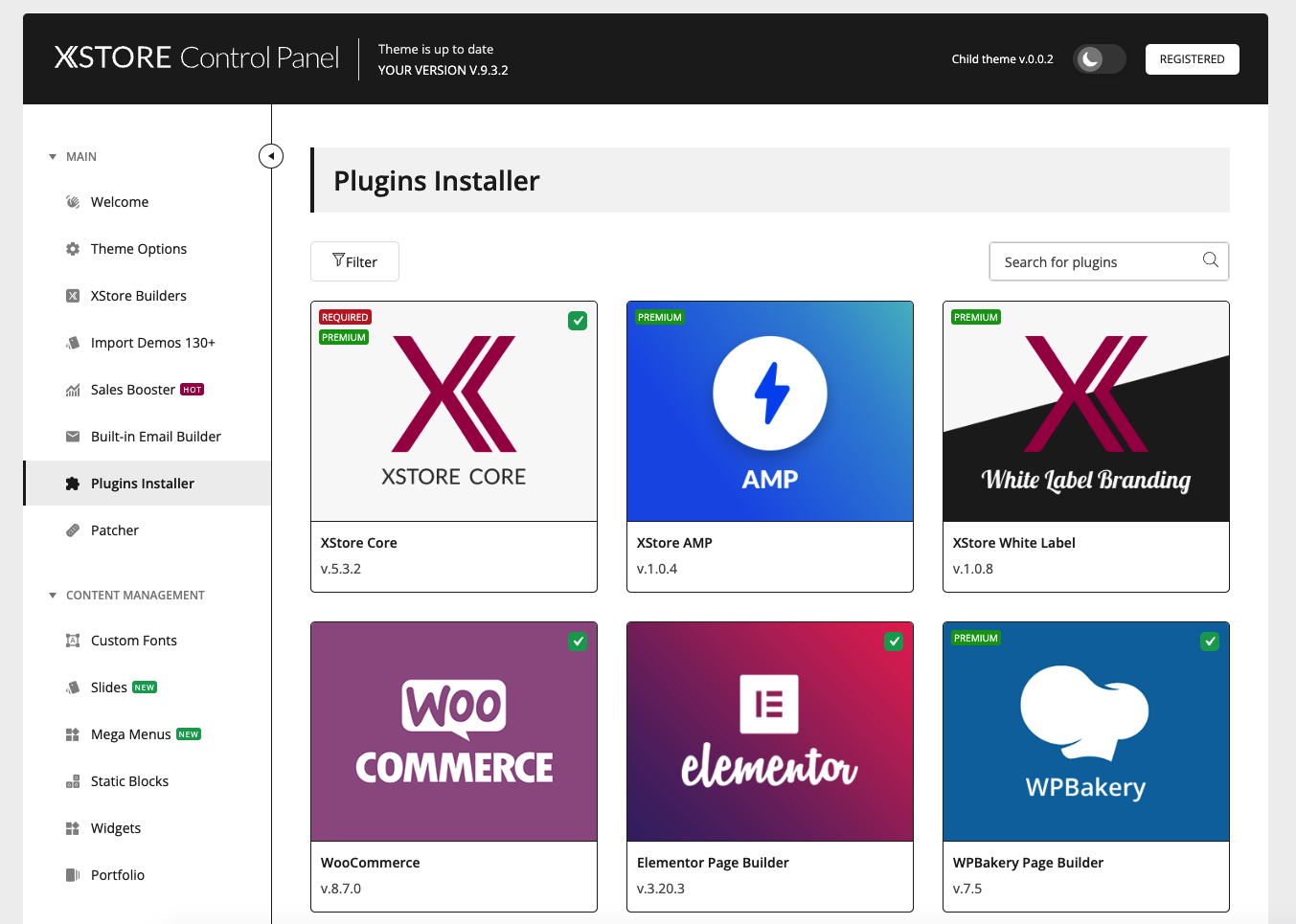
Task: Click the Built-in Email Builder envelope icon
Action: (73, 437)
